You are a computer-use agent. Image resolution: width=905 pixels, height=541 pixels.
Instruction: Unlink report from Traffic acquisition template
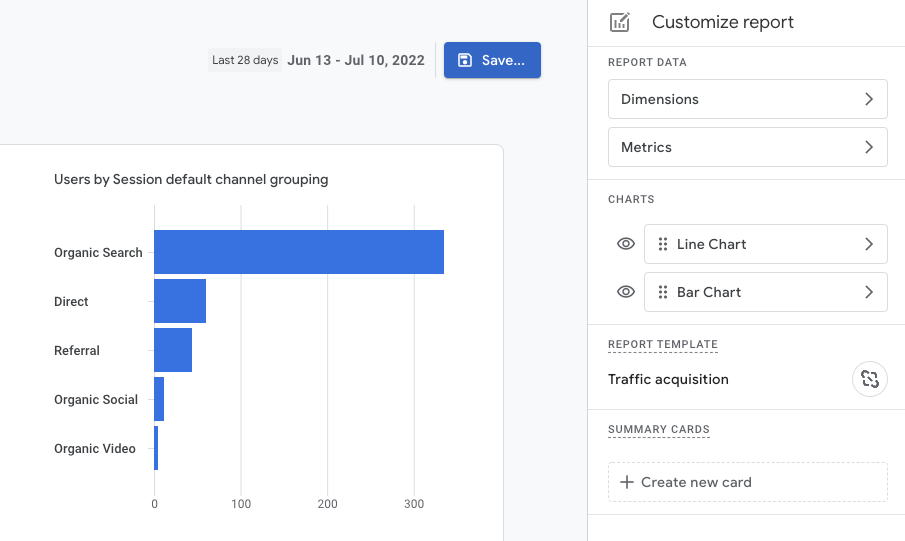click(x=869, y=379)
